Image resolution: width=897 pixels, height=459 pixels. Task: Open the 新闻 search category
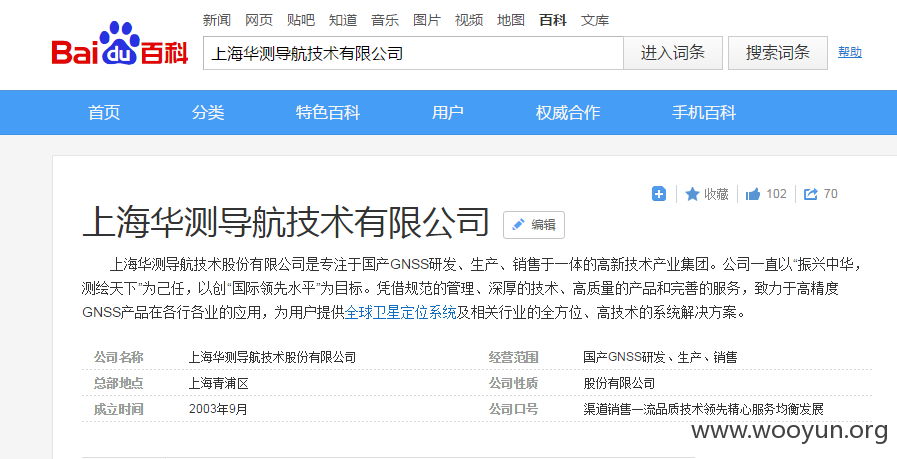pos(217,20)
